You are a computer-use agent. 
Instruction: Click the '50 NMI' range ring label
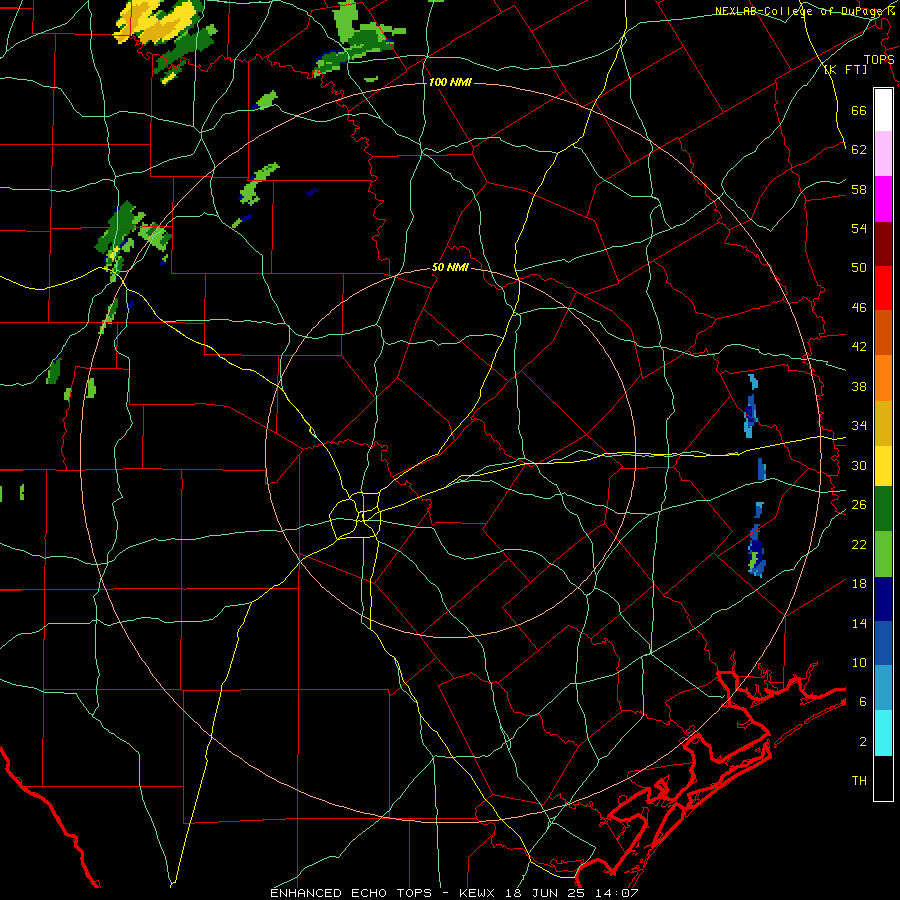tap(450, 267)
